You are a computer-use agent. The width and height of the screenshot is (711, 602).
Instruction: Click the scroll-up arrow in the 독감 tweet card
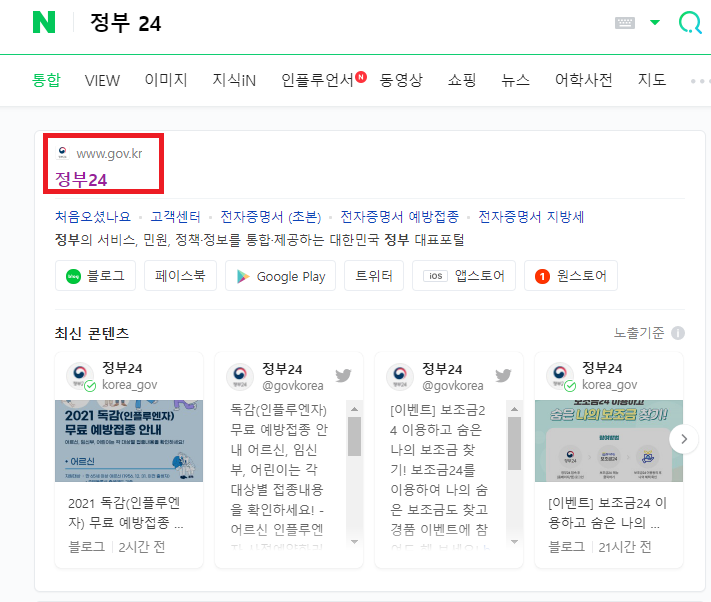pos(355,409)
